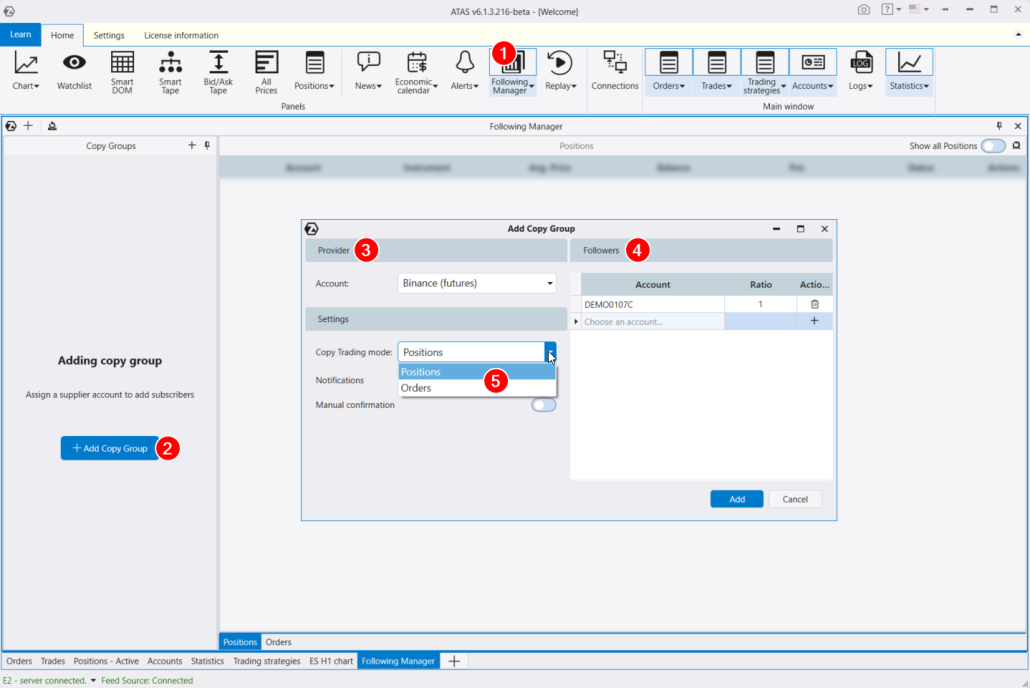The image size is (1030, 688).
Task: Open the Economic calendar
Action: (x=417, y=68)
